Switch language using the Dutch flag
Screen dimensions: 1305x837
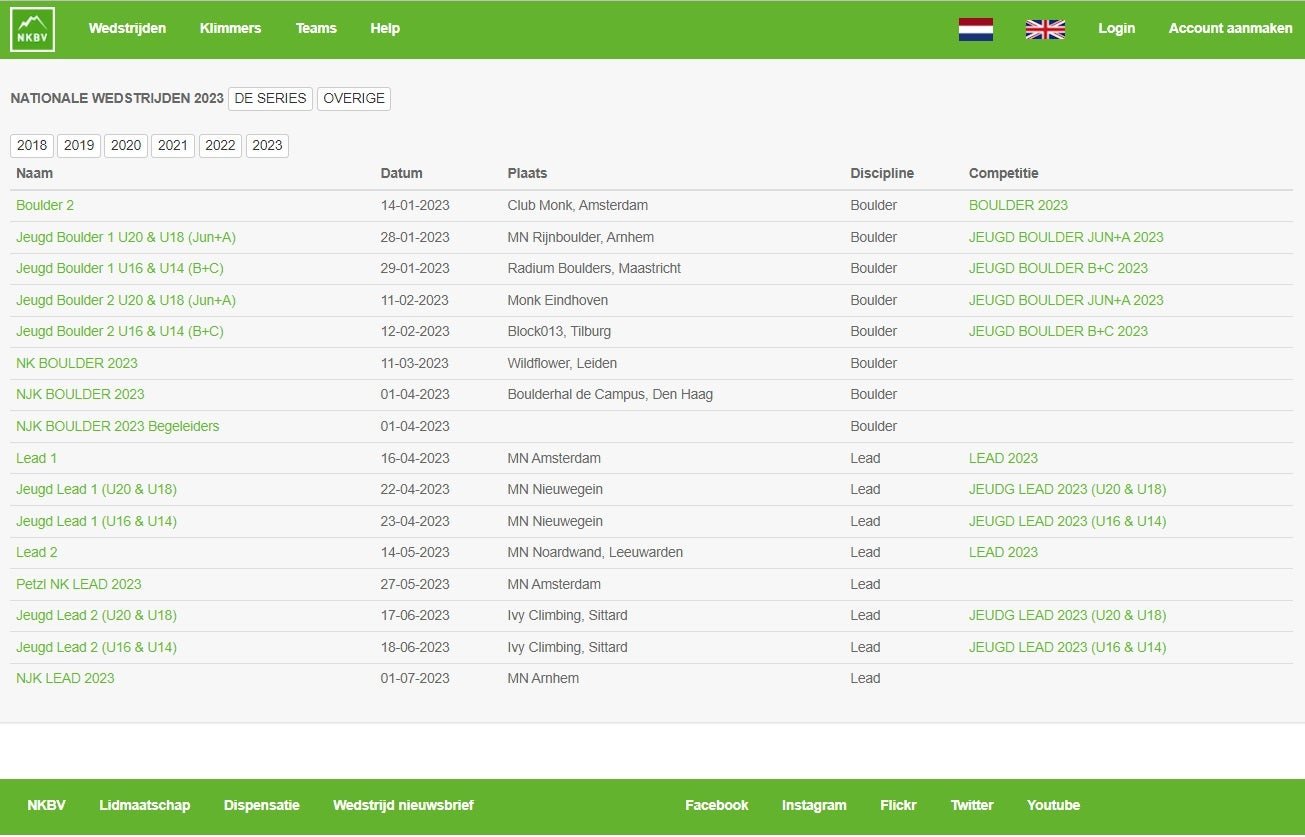pyautogui.click(x=975, y=29)
